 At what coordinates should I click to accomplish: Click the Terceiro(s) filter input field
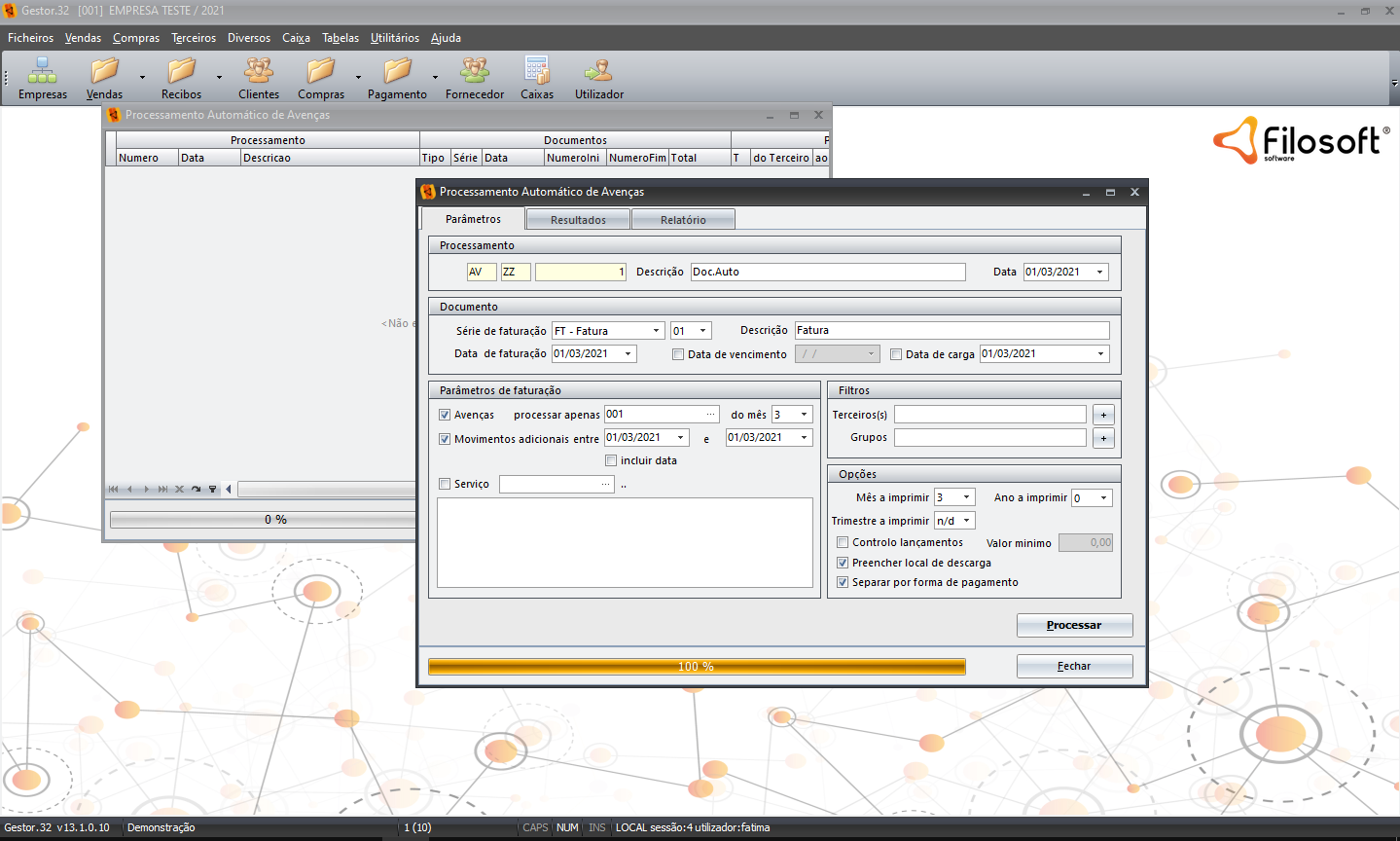click(x=989, y=415)
